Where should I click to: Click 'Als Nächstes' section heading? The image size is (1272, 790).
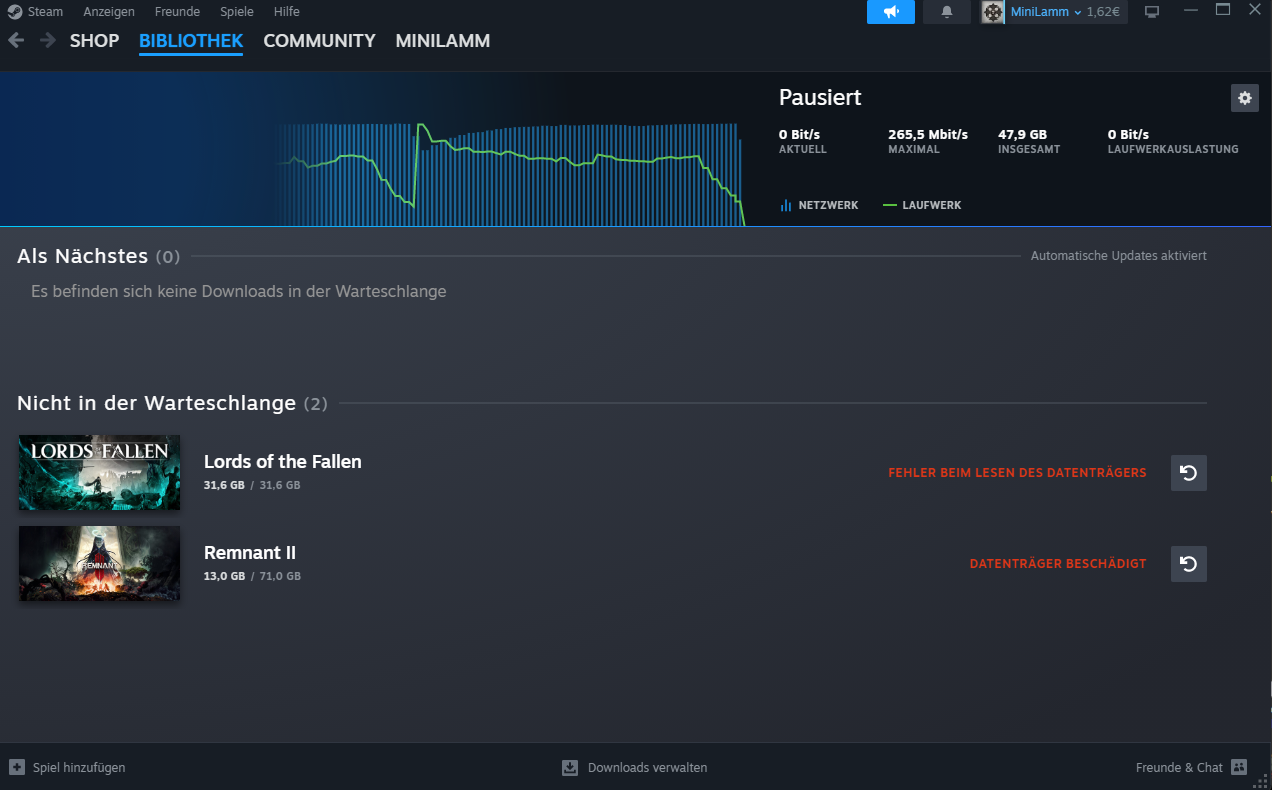tap(82, 256)
